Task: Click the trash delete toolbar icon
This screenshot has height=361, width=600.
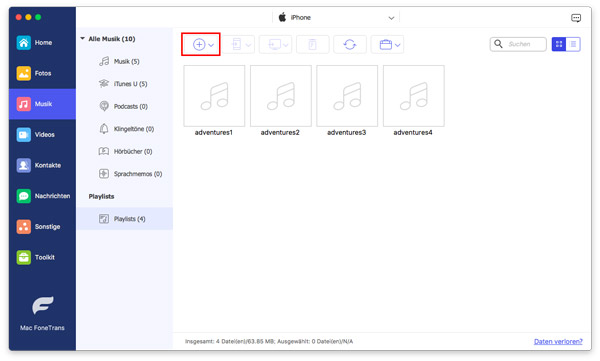Action: (x=312, y=44)
